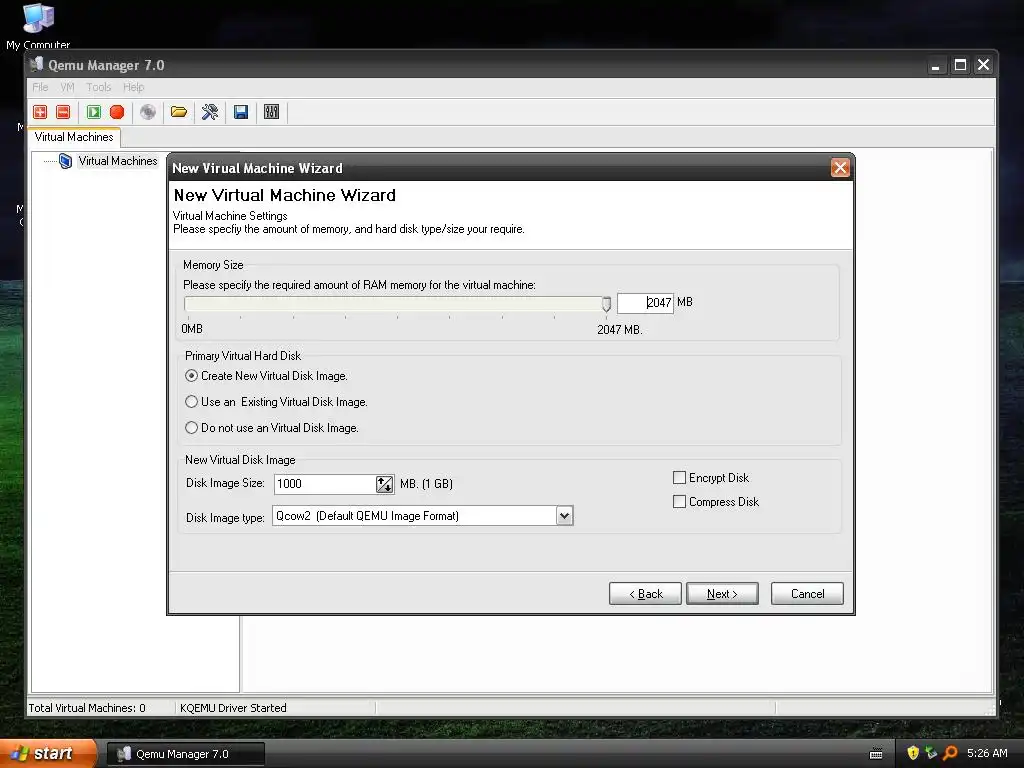Screen dimensions: 1024x768
Task: Click the Cancel button in wizard
Action: (807, 594)
